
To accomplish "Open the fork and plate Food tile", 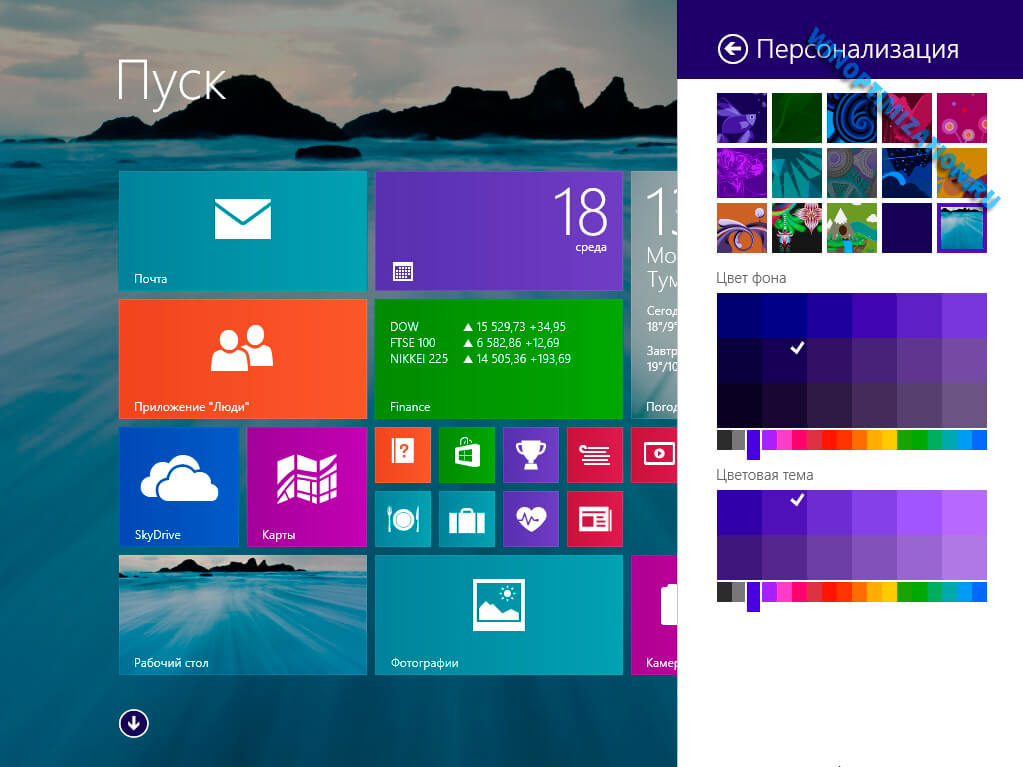I will click(402, 518).
